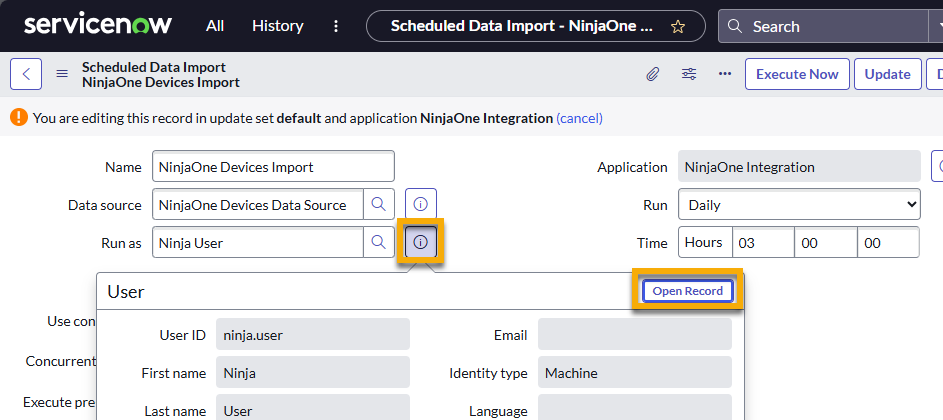The width and height of the screenshot is (943, 420).
Task: Open attachments with the paperclip icon
Action: click(653, 74)
